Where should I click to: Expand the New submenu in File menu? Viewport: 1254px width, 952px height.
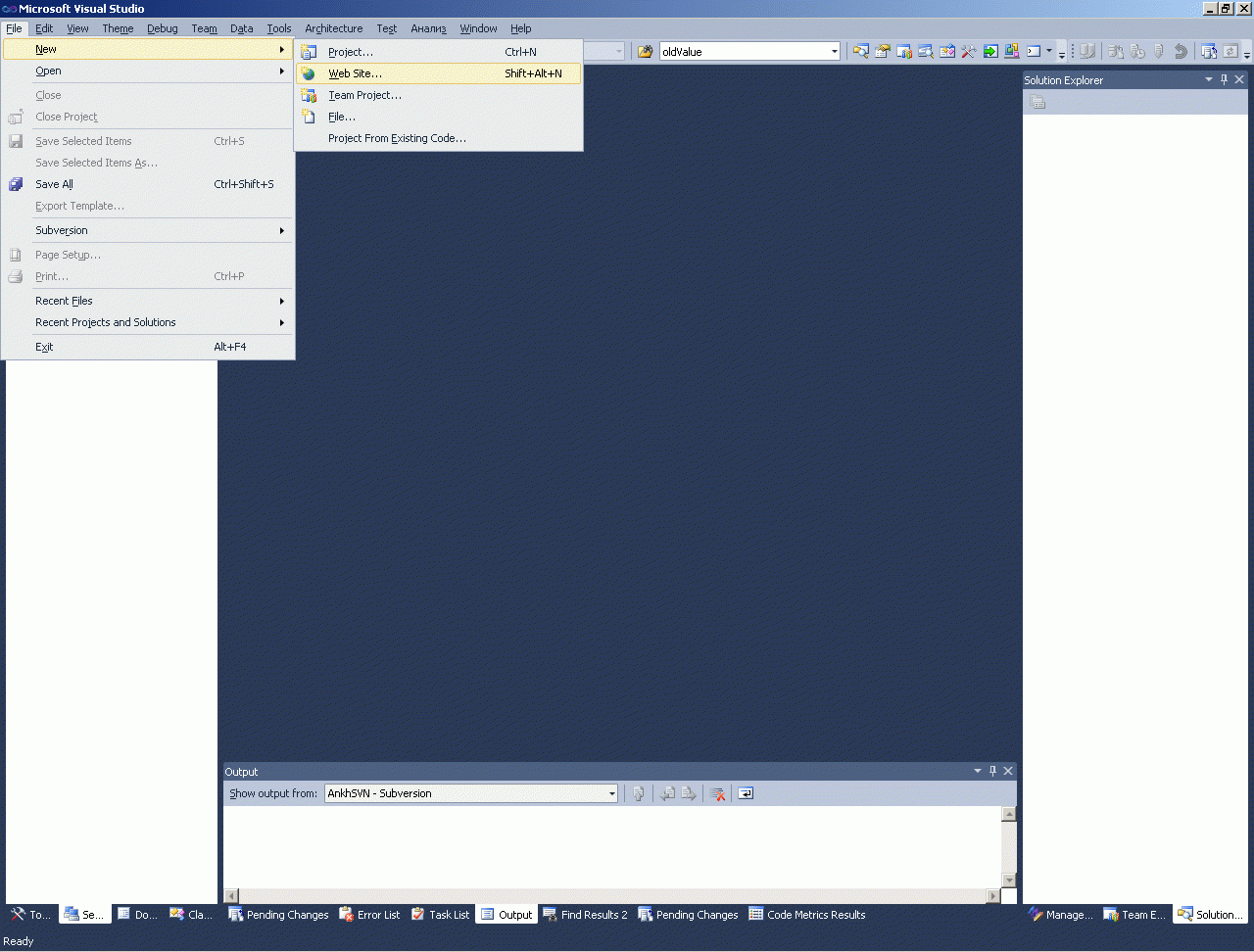(147, 49)
